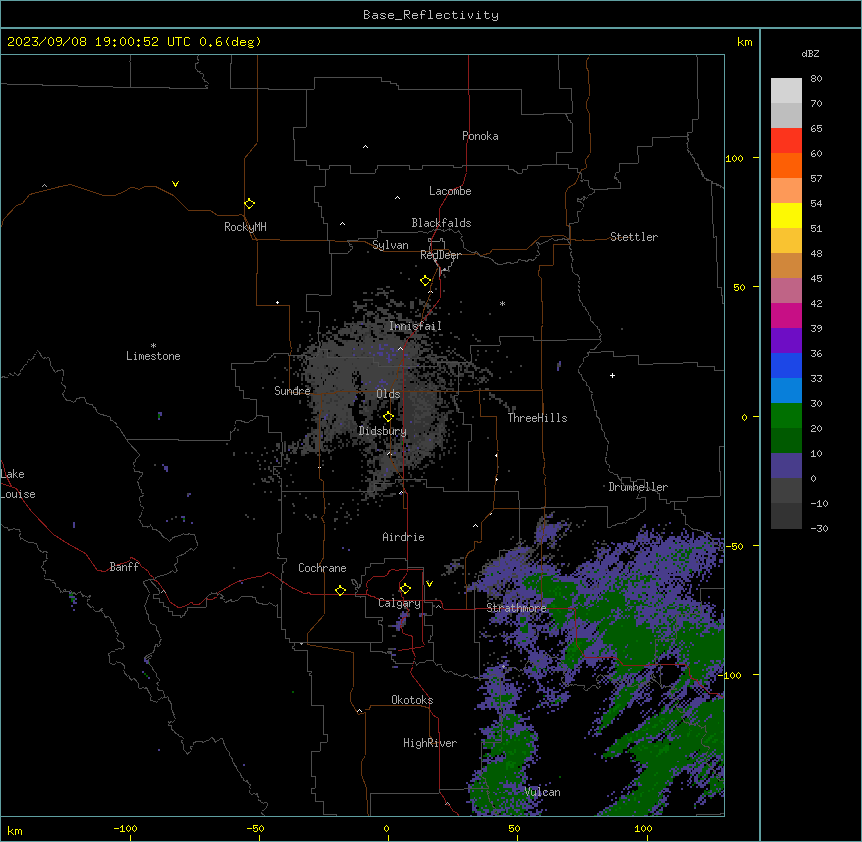Select the blue 36 dBZ legend color

pos(786,365)
